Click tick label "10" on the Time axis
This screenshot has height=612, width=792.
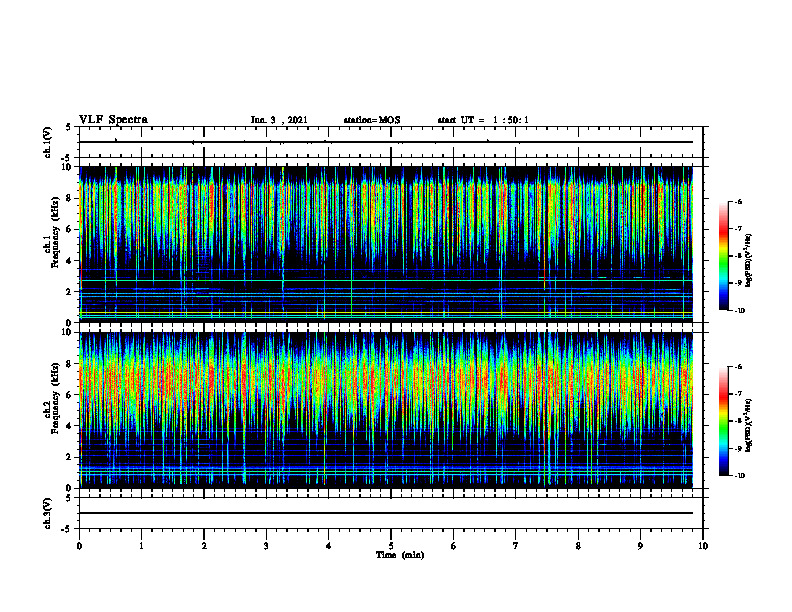pyautogui.click(x=703, y=546)
